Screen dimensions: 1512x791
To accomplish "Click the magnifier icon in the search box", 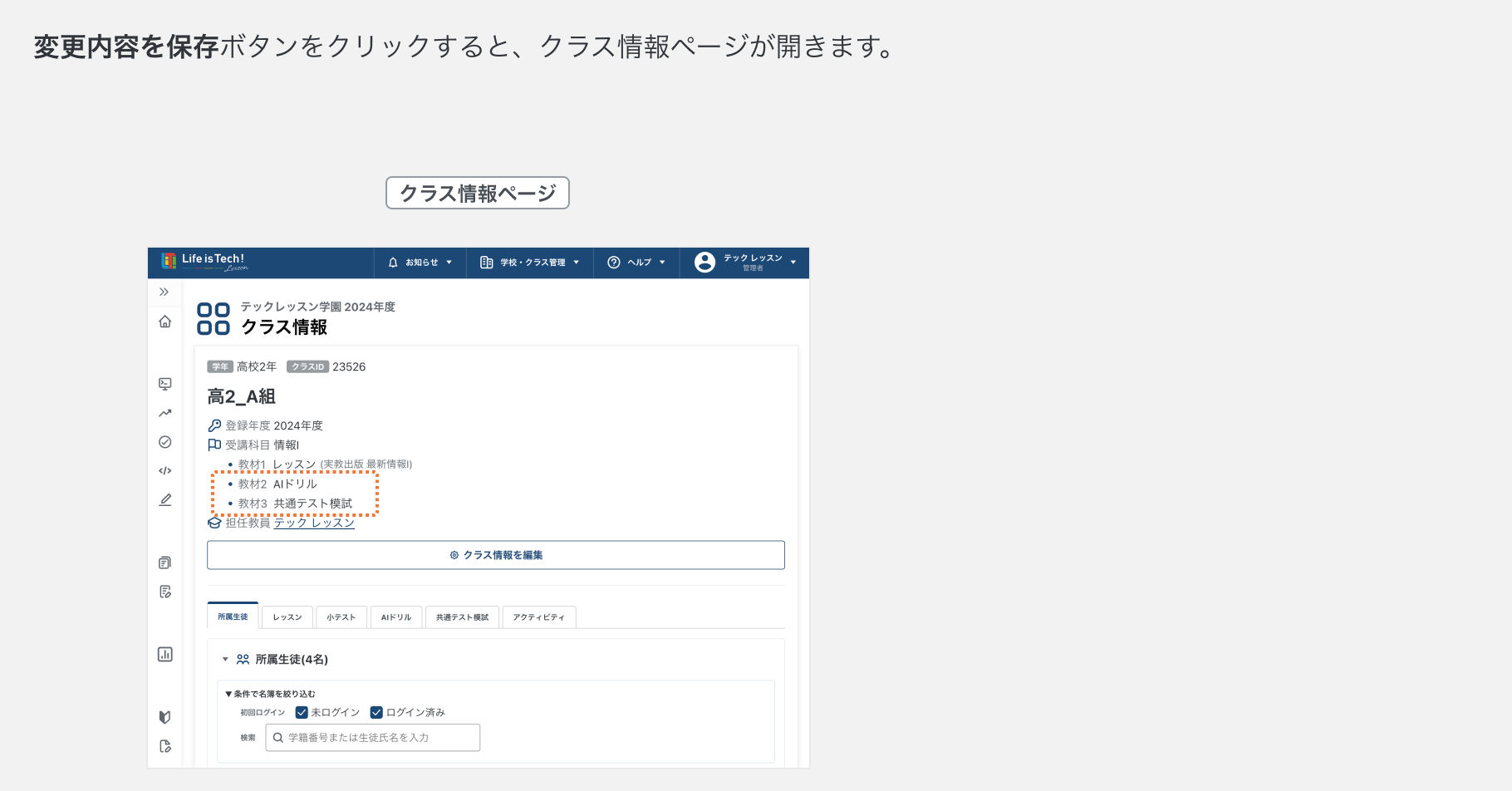I will [278, 738].
